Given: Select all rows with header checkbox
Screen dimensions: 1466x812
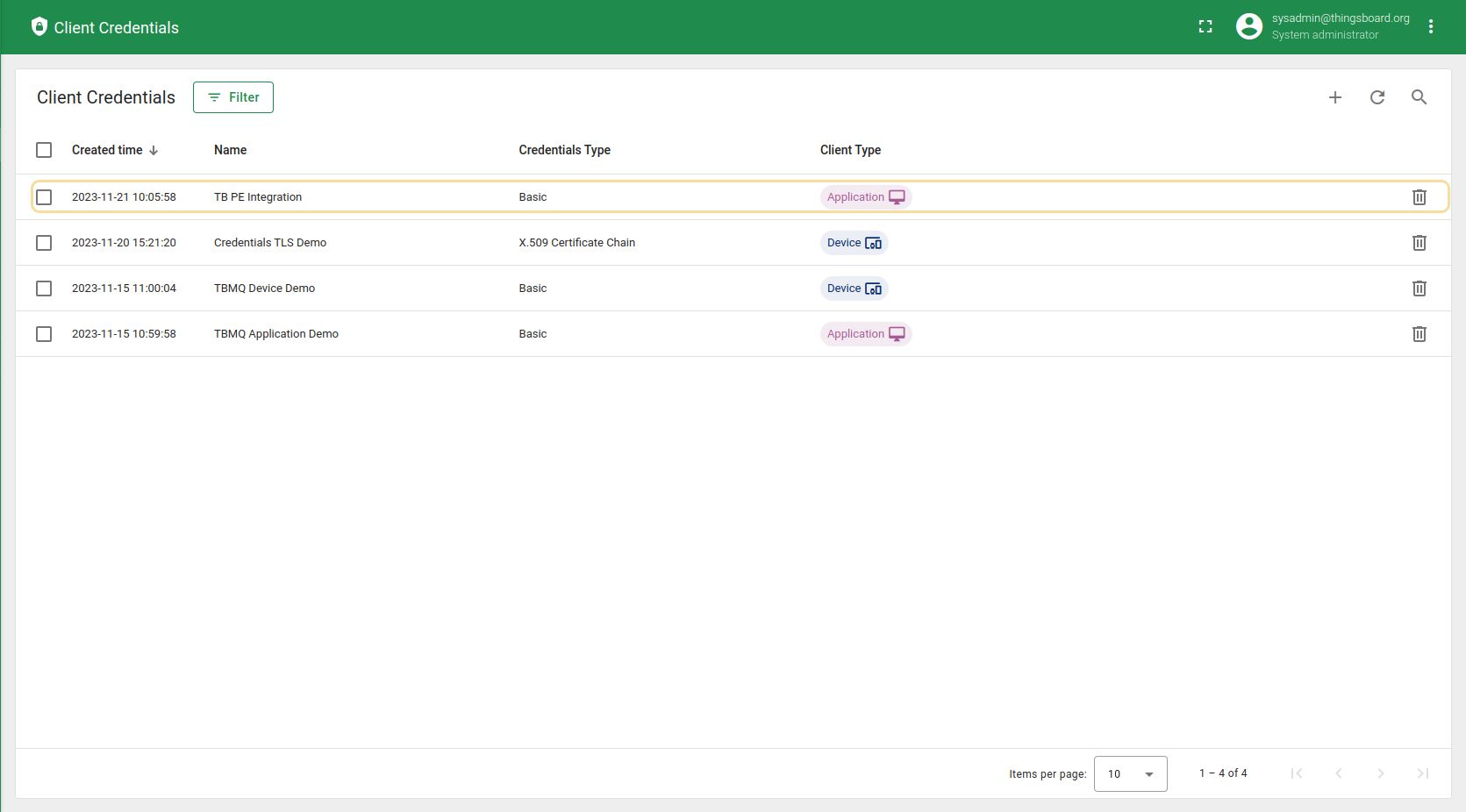Looking at the screenshot, I should (44, 150).
